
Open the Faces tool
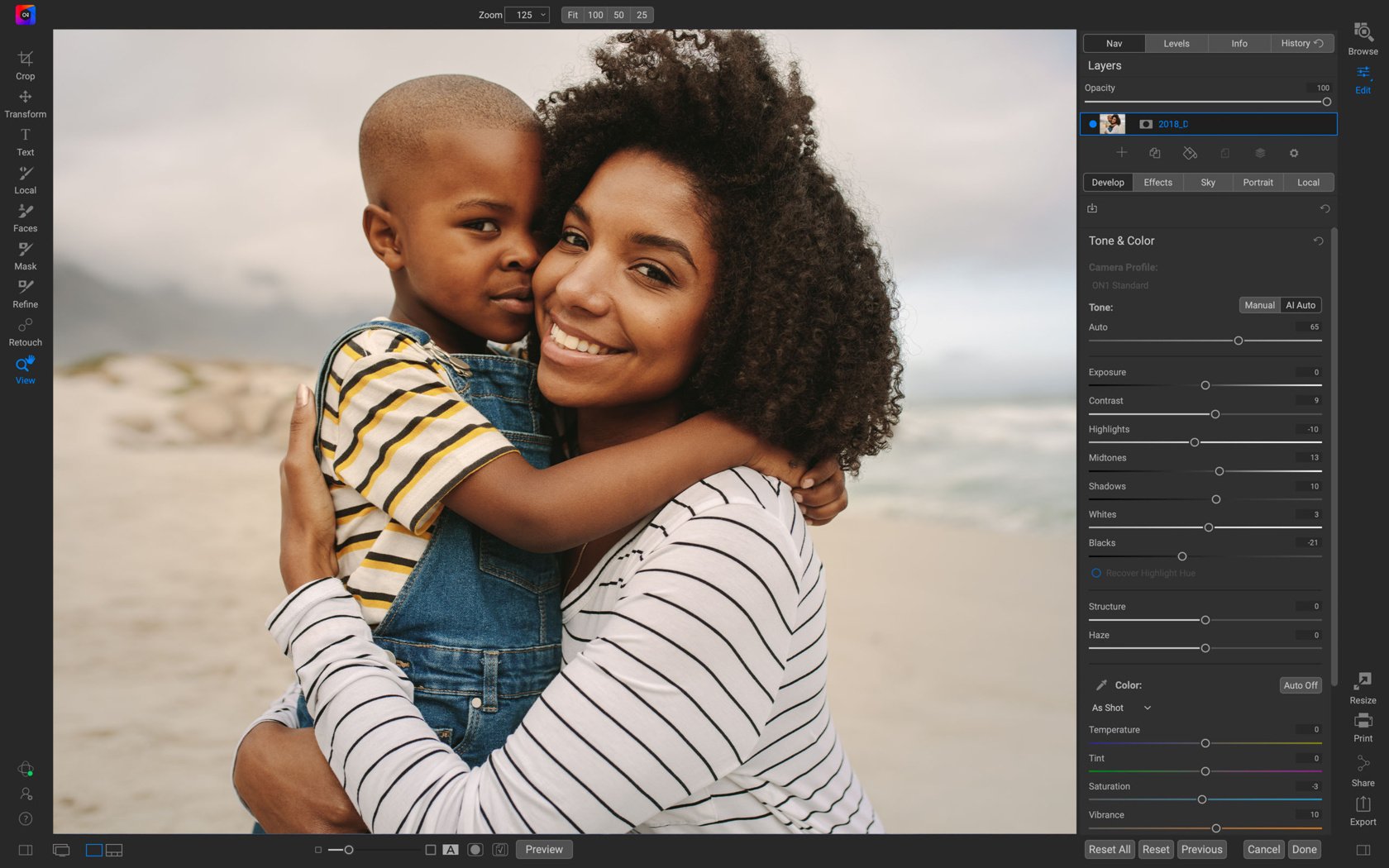point(25,217)
